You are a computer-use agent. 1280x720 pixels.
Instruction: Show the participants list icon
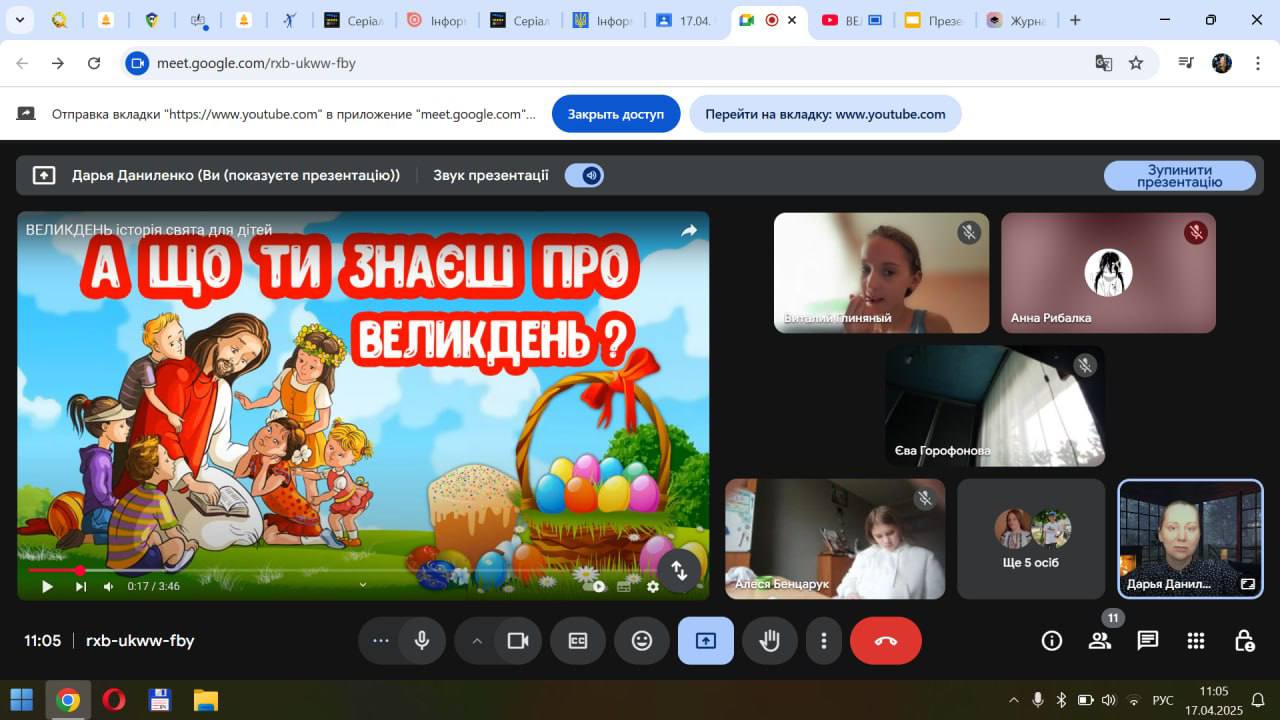click(1099, 641)
